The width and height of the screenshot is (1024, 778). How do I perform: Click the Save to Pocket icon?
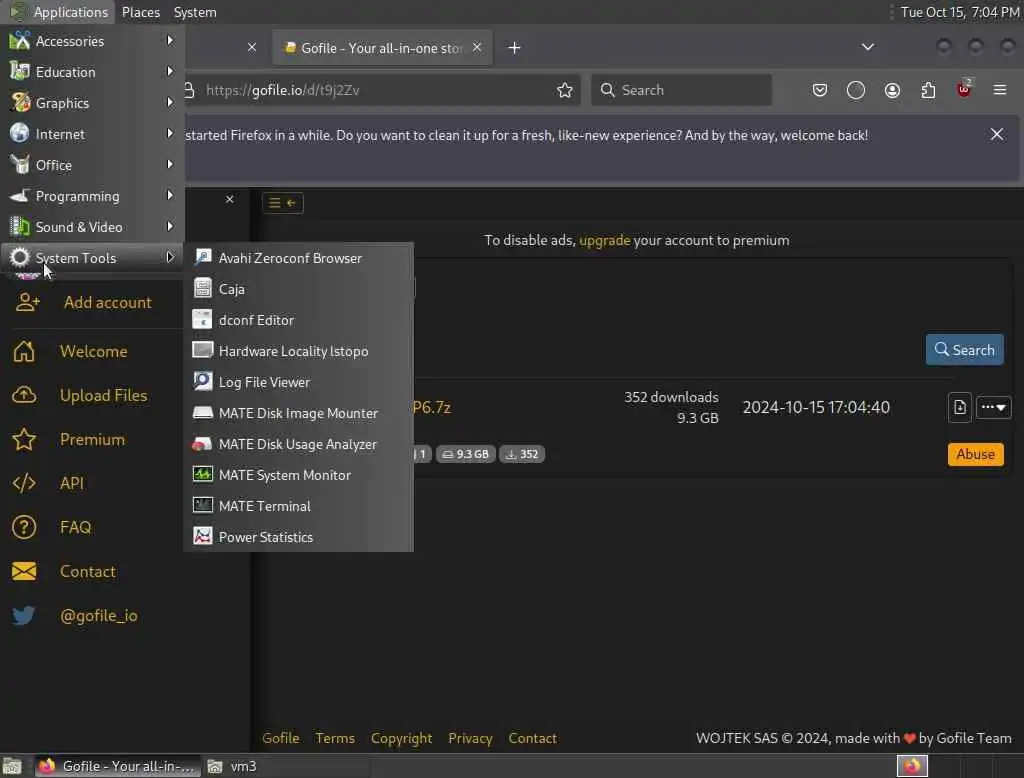820,90
